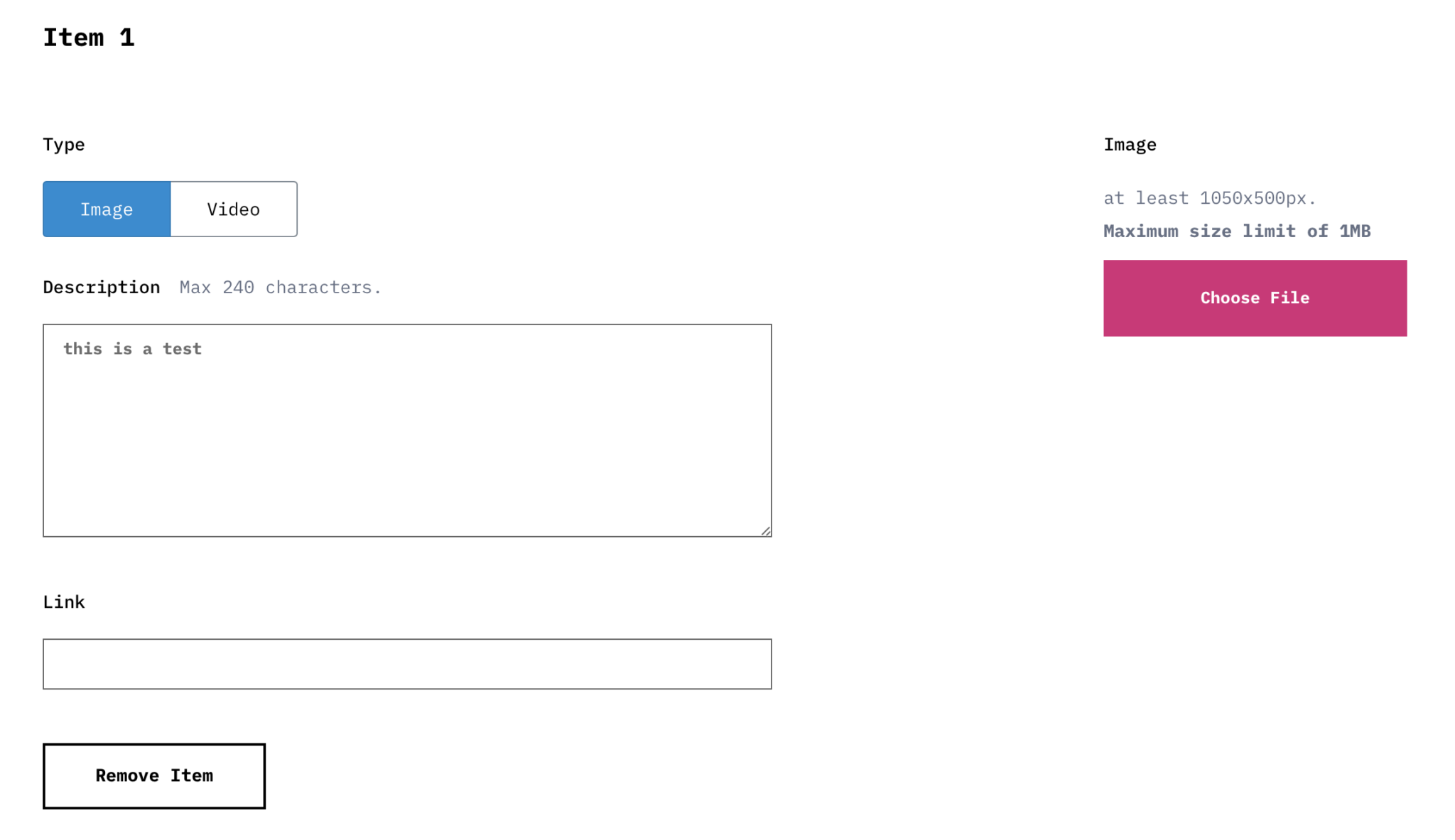The image size is (1455, 840).
Task: Switch the item type to Video
Action: [234, 209]
